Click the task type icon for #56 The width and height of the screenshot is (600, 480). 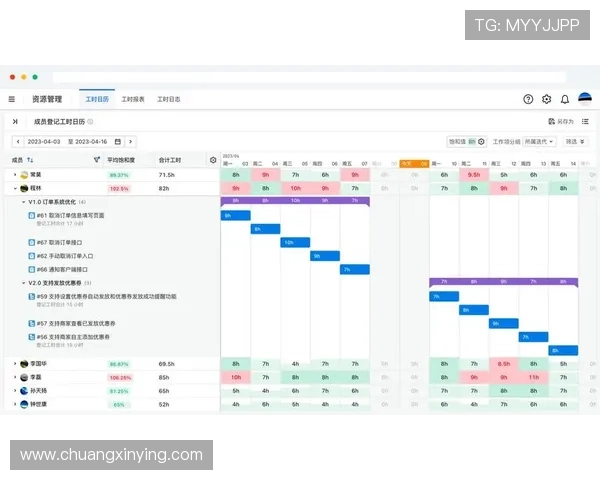[32, 337]
